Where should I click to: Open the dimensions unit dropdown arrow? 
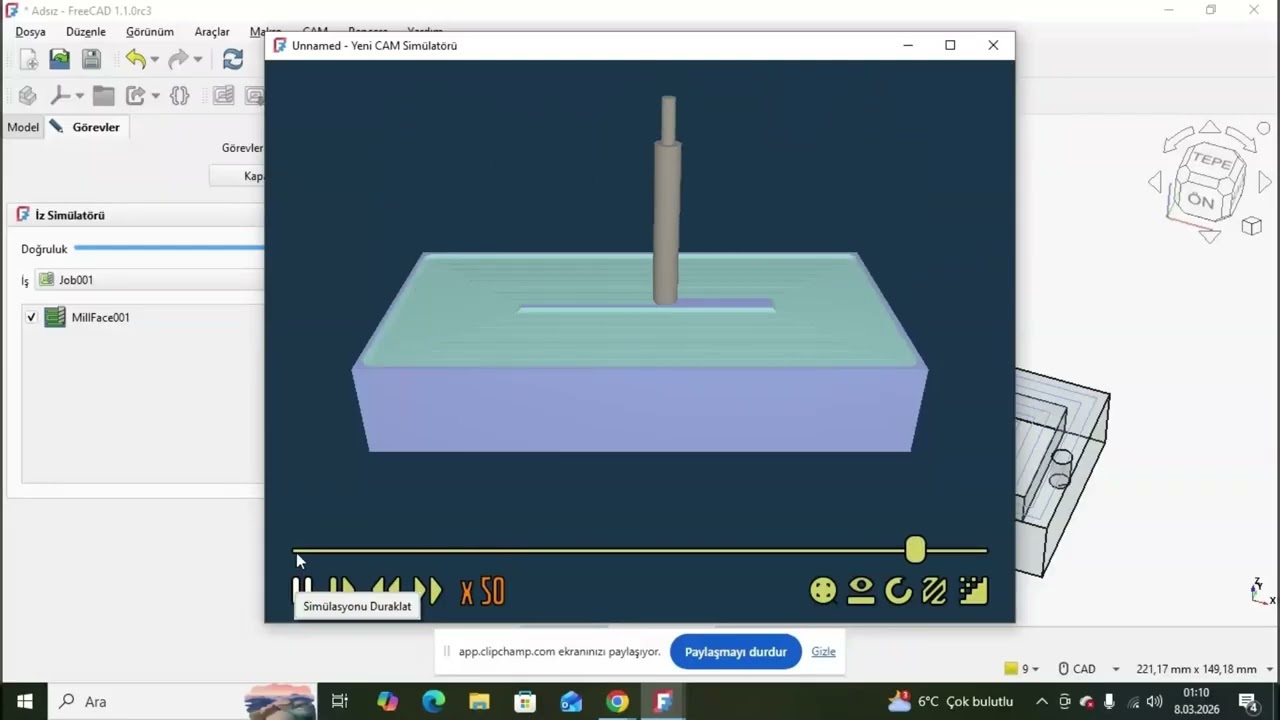(1270, 669)
